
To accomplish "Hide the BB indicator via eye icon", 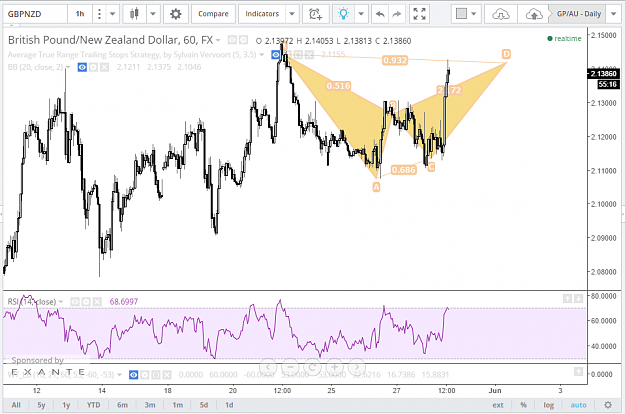I will (82, 67).
